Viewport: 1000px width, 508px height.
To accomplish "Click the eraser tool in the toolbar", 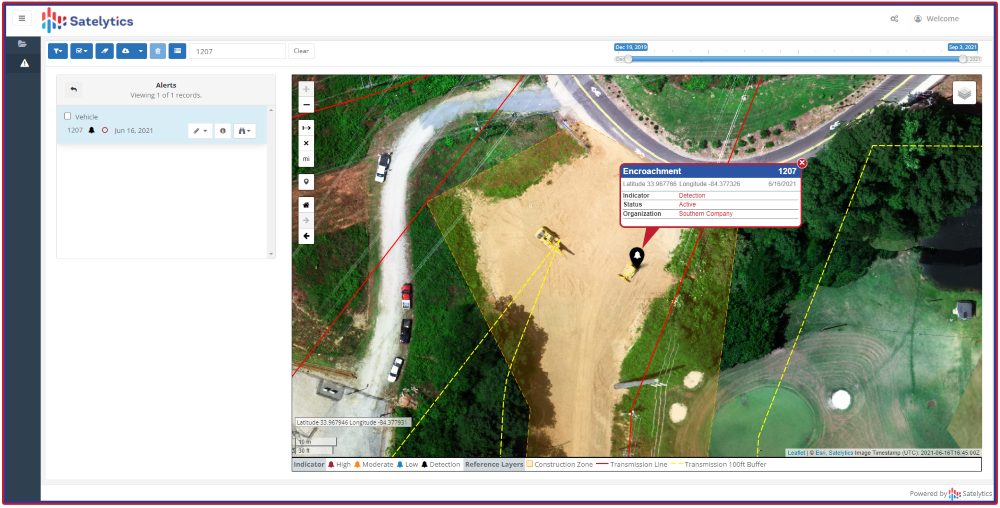I will 104,51.
